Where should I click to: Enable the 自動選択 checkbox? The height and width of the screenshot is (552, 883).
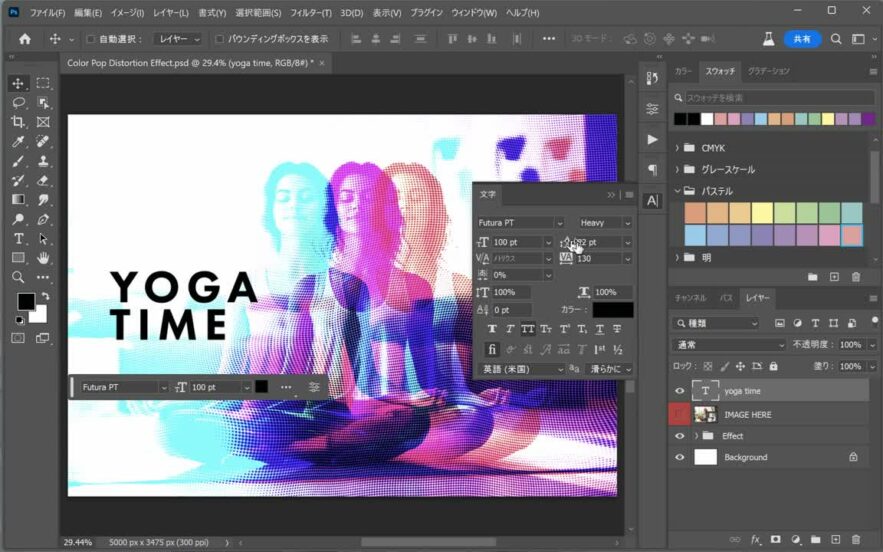pyautogui.click(x=90, y=39)
